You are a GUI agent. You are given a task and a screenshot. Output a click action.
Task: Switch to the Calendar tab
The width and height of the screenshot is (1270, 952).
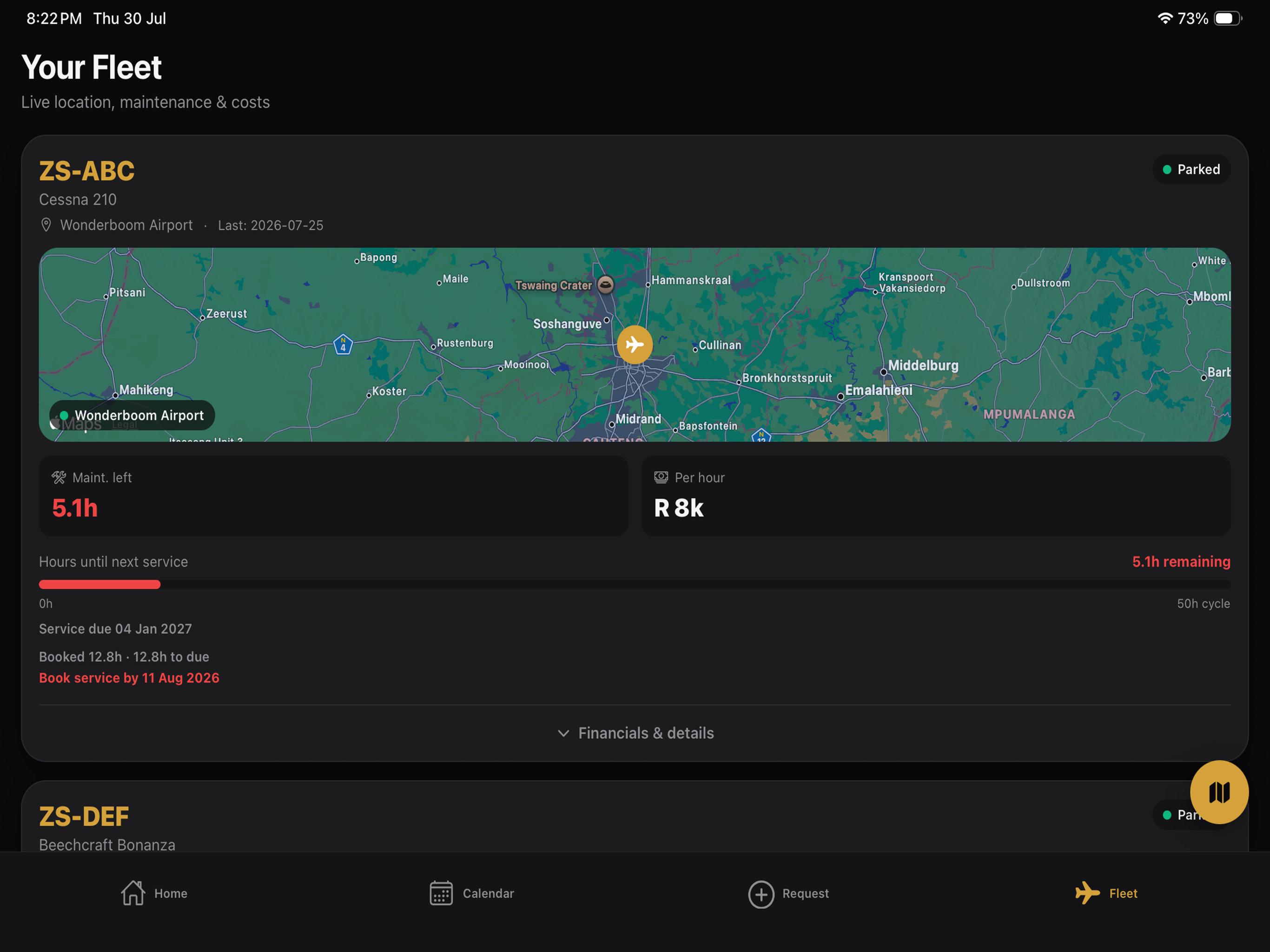(x=472, y=893)
